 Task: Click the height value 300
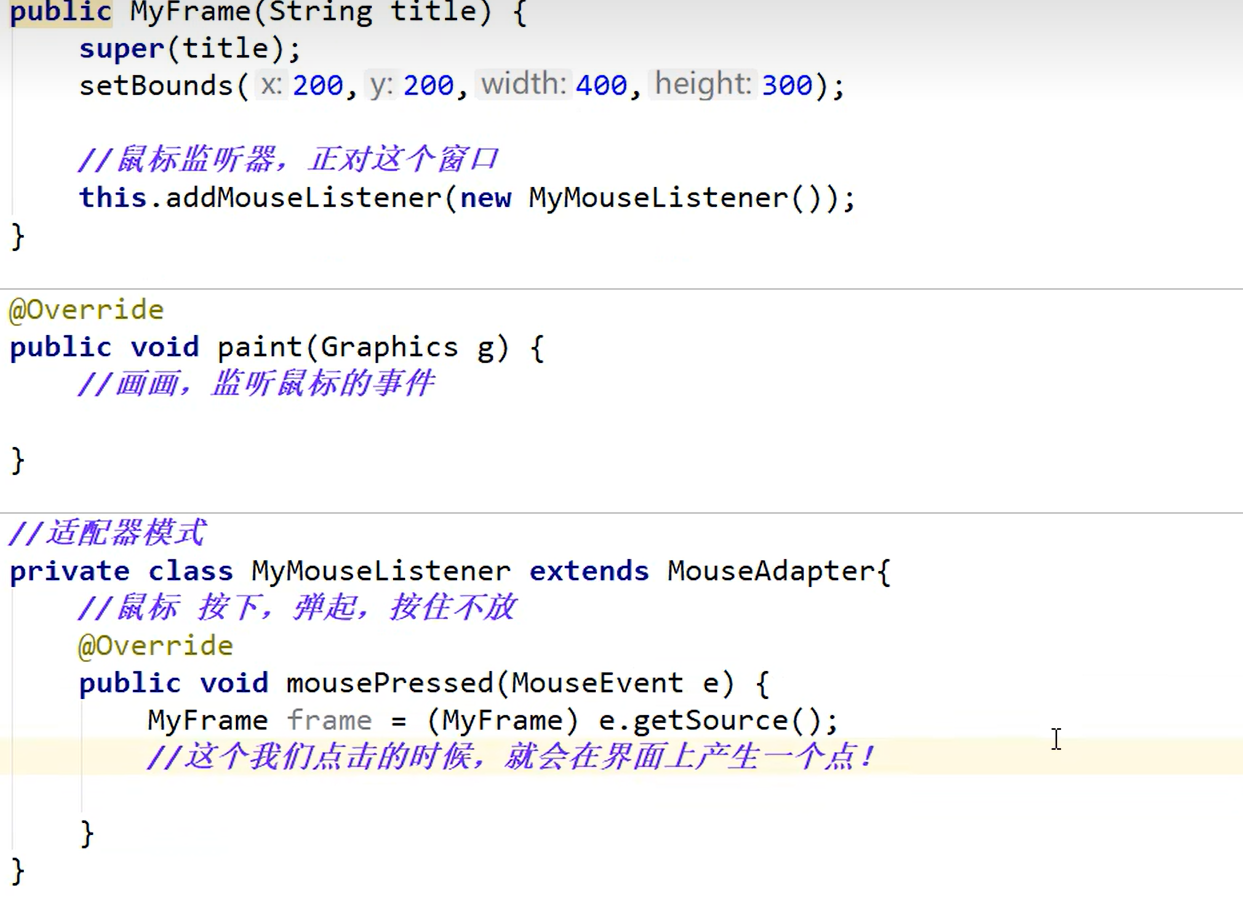tap(787, 86)
